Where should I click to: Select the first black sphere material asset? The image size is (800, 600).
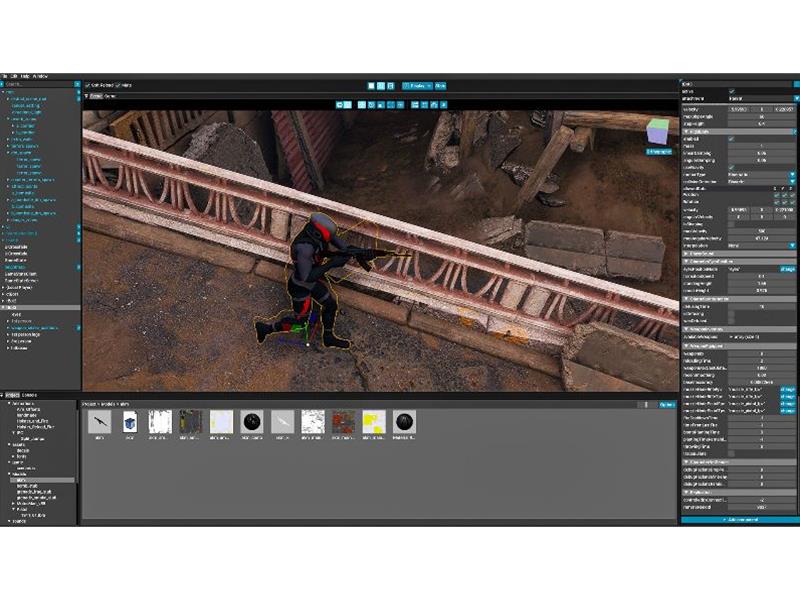[252, 422]
